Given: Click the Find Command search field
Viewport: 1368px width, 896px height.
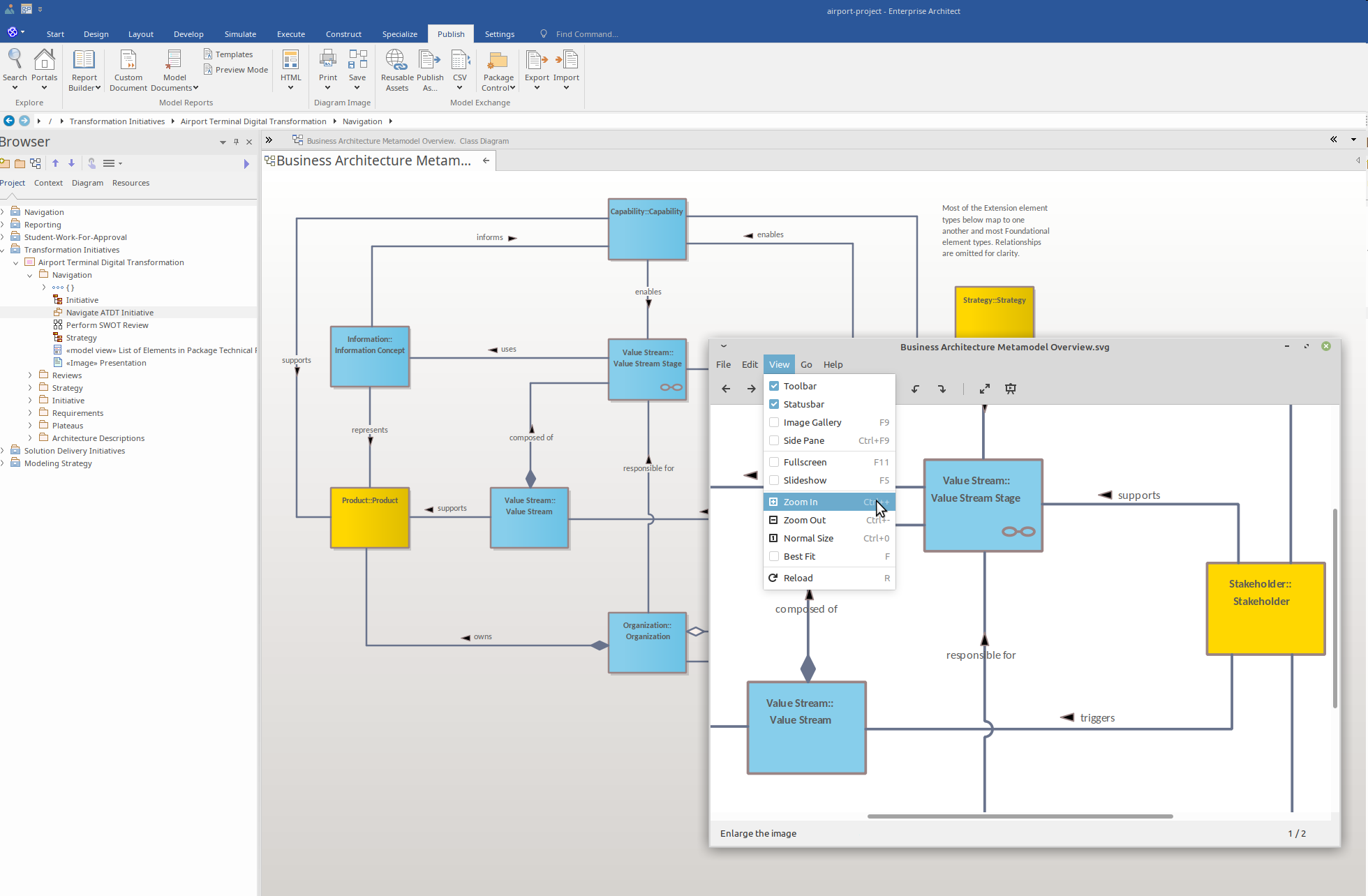Looking at the screenshot, I should coord(586,34).
